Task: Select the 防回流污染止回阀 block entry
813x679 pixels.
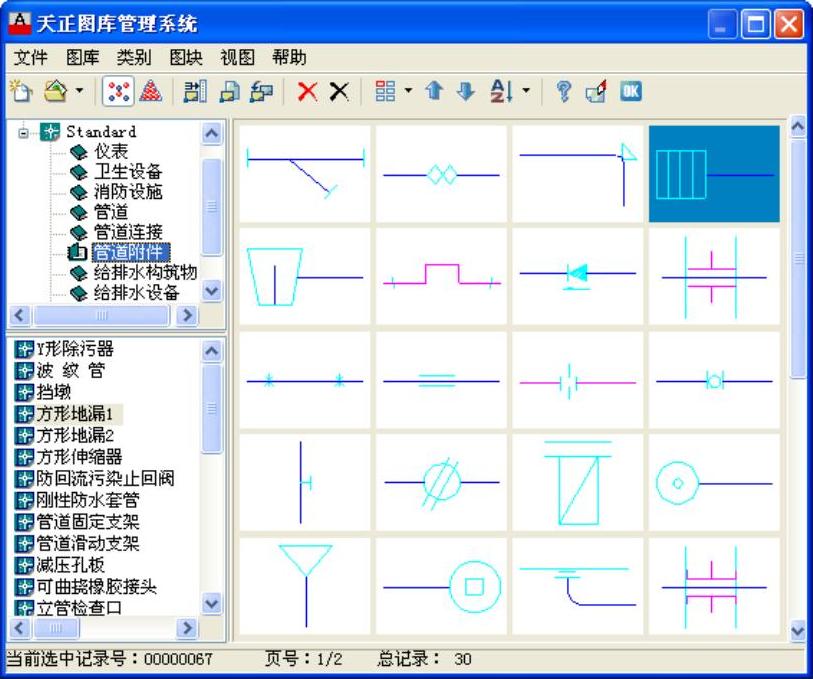Action: tap(105, 478)
